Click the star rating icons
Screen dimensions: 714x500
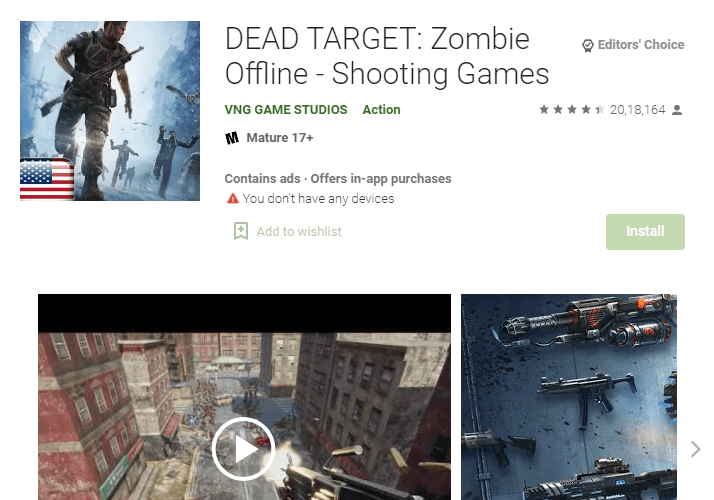572,110
